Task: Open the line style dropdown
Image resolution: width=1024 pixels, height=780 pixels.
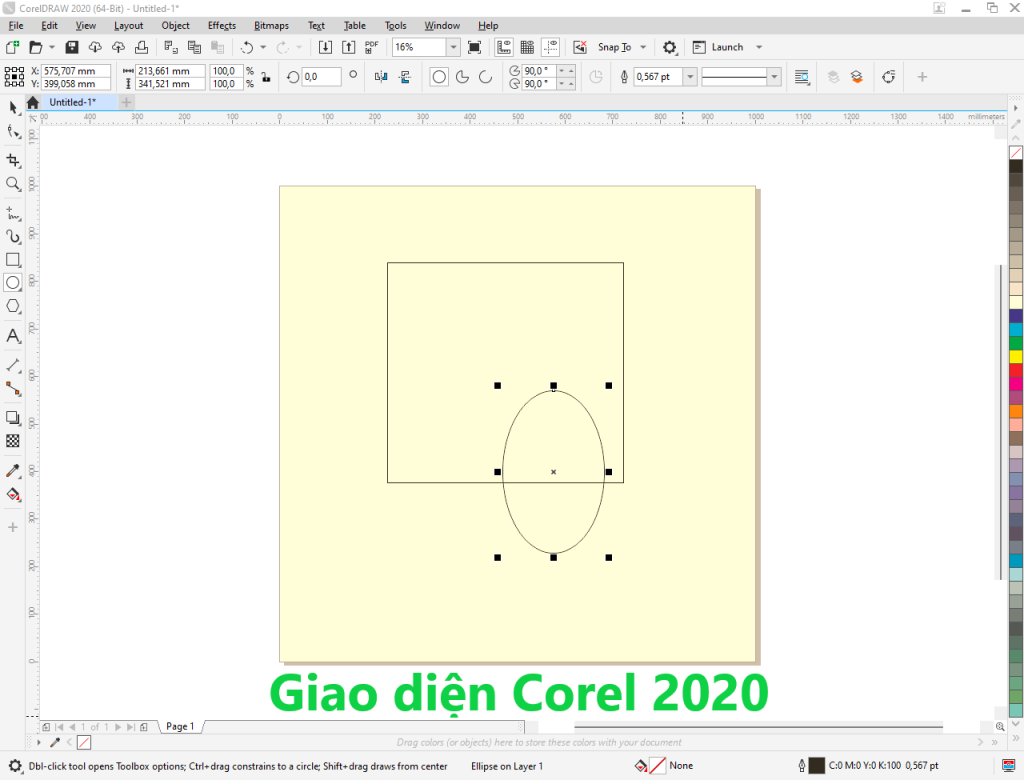Action: click(x=775, y=77)
